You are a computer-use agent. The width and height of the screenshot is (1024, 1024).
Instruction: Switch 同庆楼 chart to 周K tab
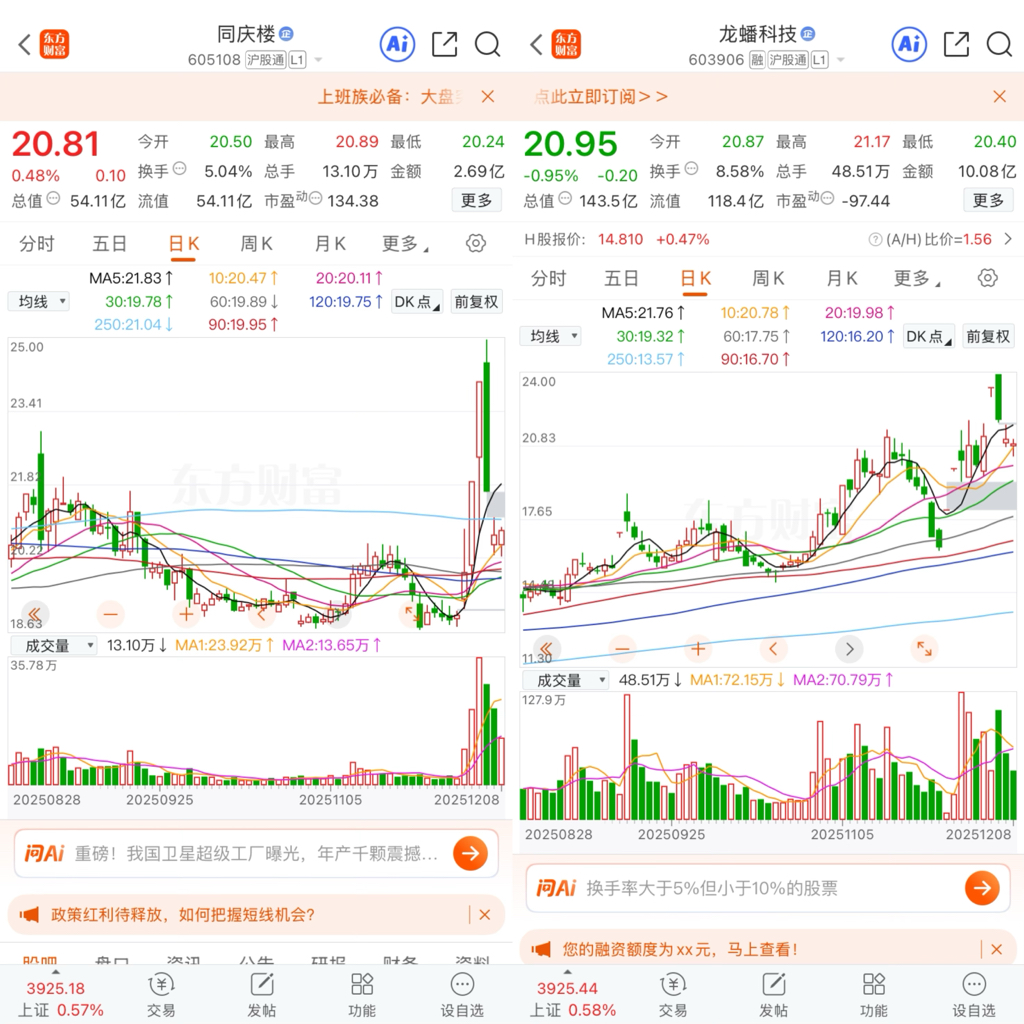(257, 244)
